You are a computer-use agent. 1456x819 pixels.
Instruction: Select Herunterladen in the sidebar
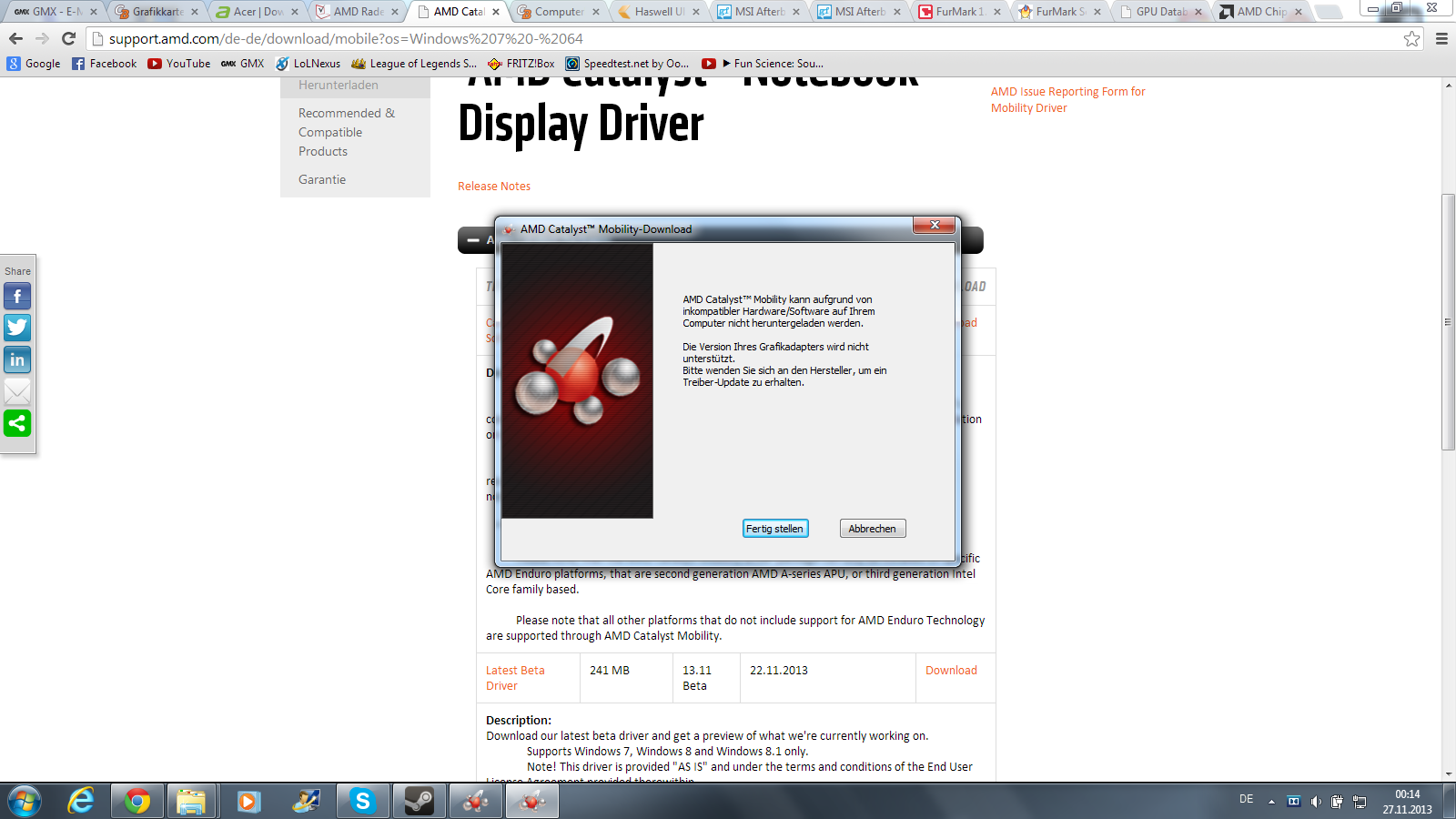pos(339,86)
